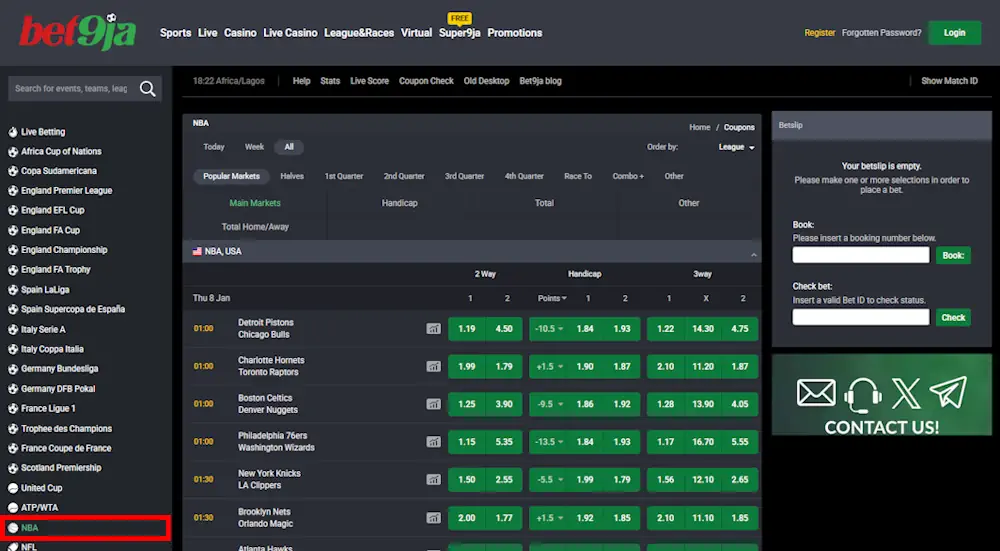Image resolution: width=1000 pixels, height=551 pixels.
Task: Select the Handicap market group
Action: pyautogui.click(x=399, y=203)
